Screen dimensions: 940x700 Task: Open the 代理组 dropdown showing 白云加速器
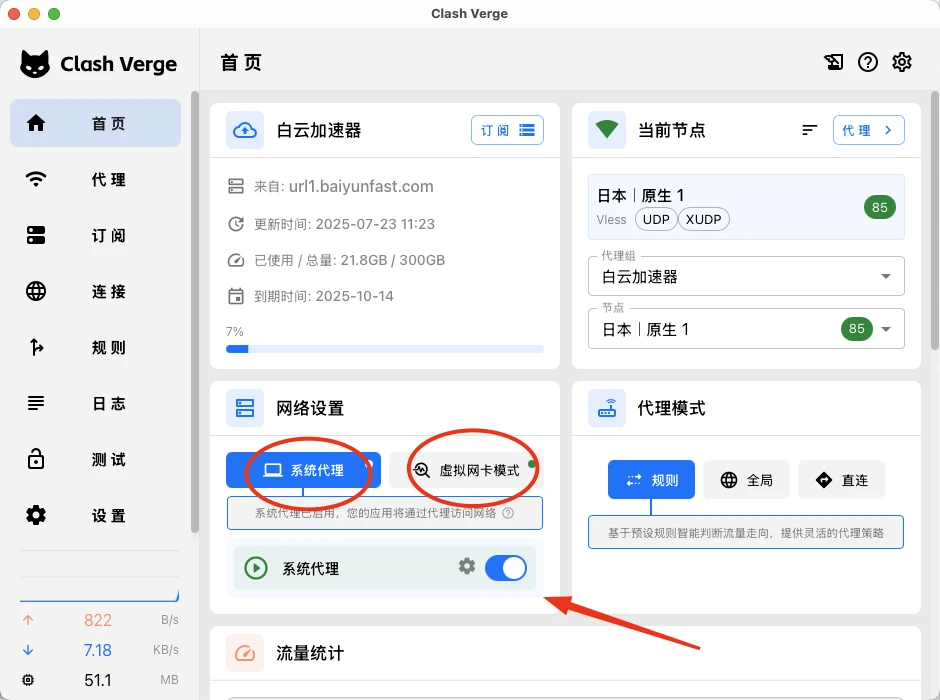click(x=745, y=276)
